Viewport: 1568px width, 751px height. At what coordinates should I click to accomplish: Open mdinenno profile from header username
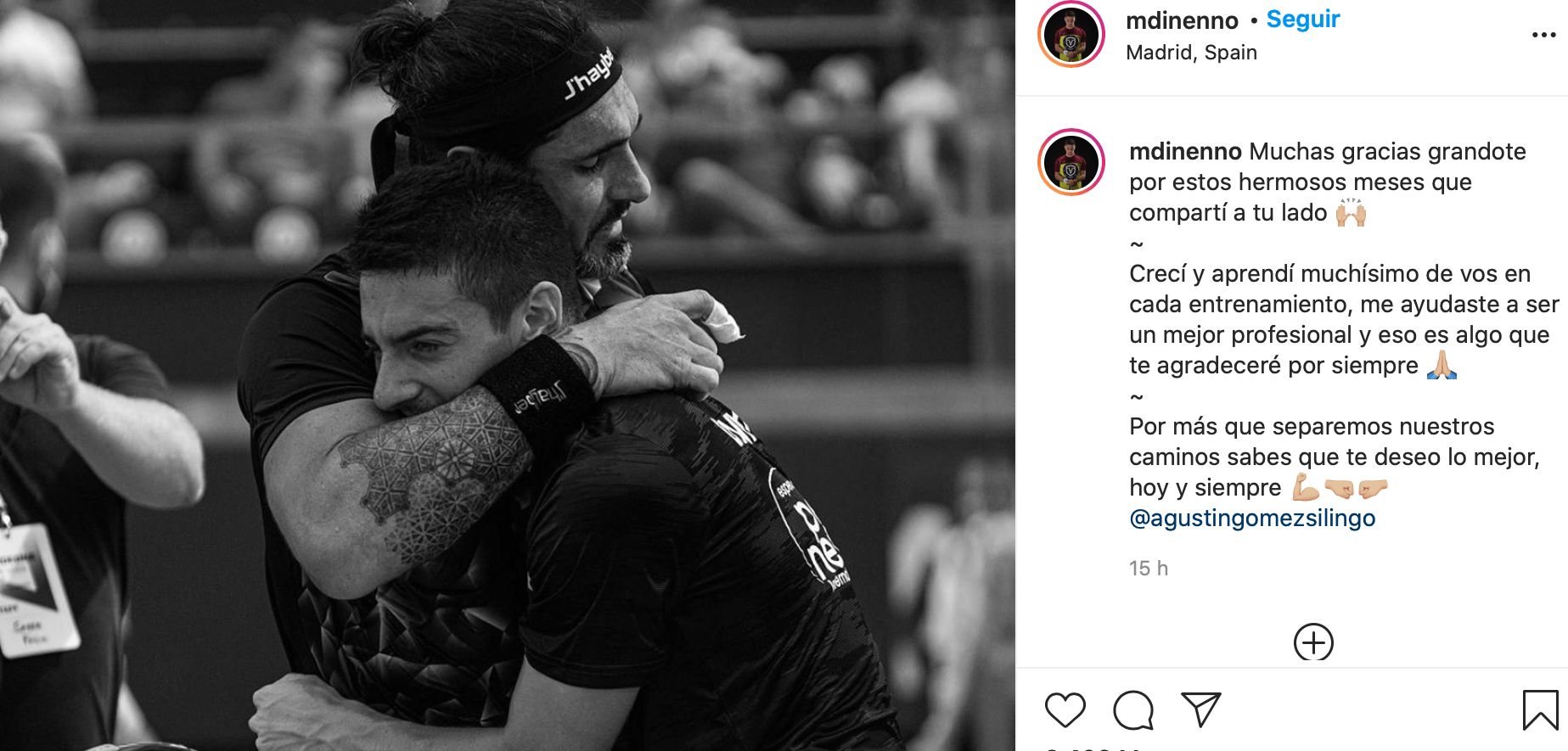[1182, 20]
